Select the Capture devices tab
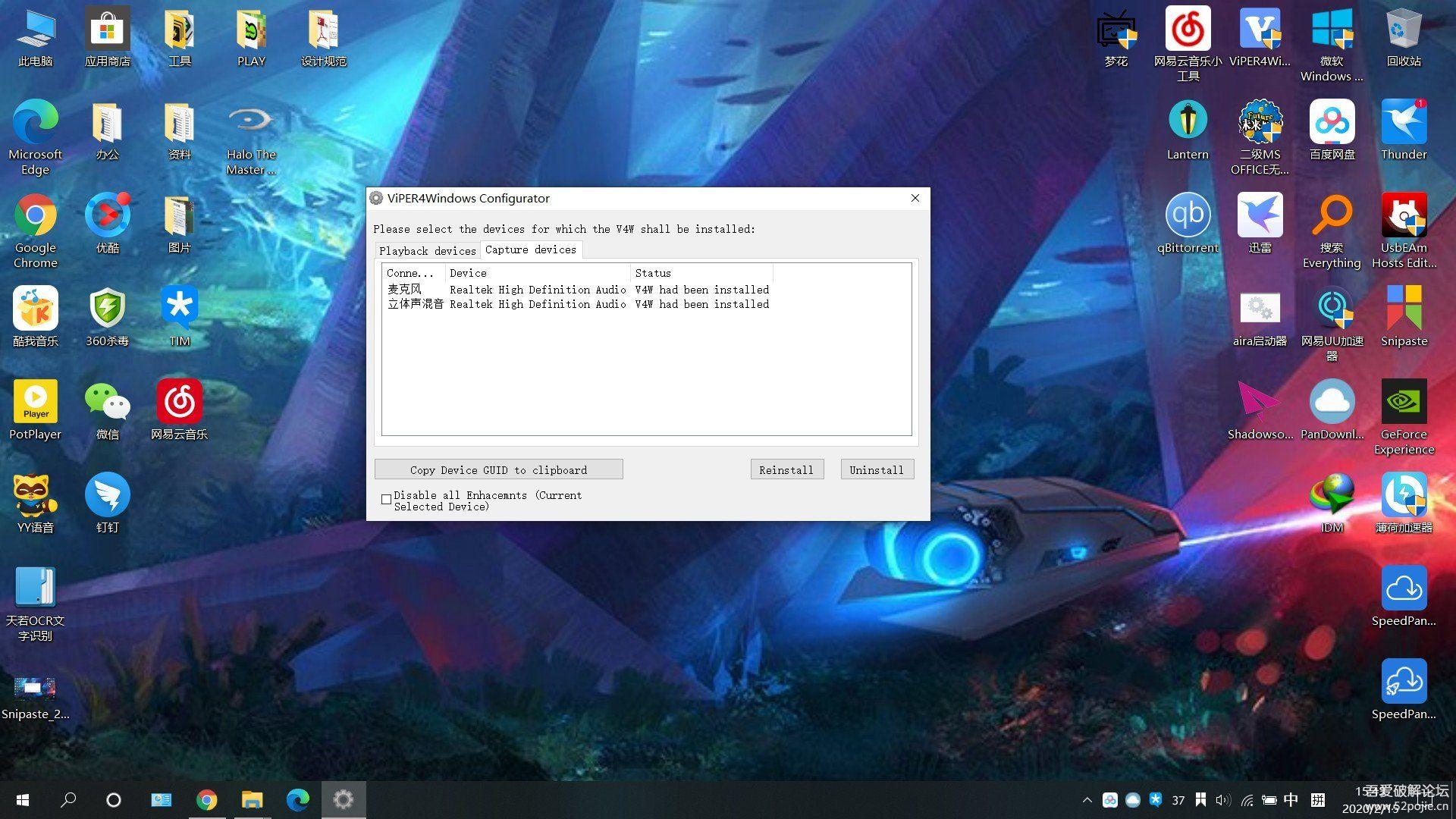 (x=531, y=249)
